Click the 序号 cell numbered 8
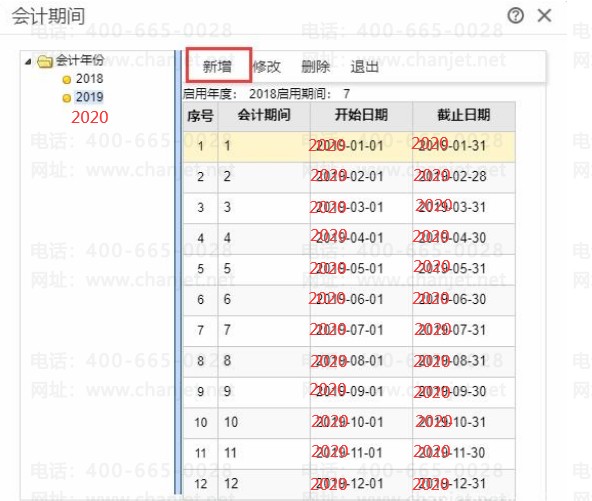592x501 pixels. tap(200, 361)
